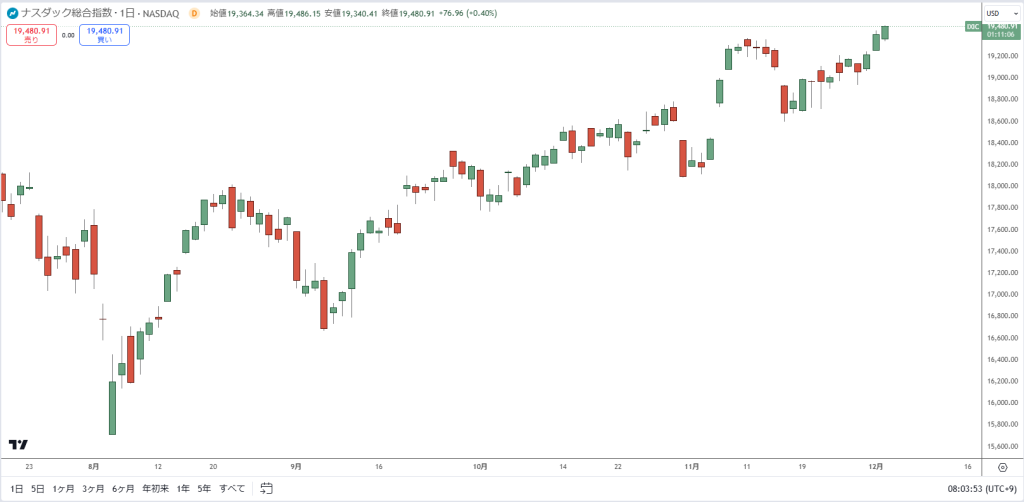The height and width of the screenshot is (502, 1024).
Task: Choose the 6ヶ月 range
Action: pyautogui.click(x=123, y=488)
